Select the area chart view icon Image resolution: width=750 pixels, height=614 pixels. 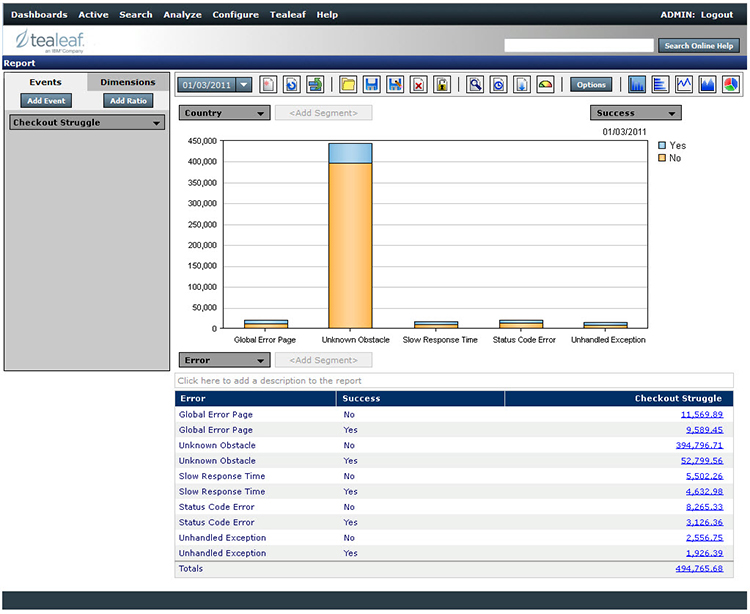pyautogui.click(x=708, y=85)
